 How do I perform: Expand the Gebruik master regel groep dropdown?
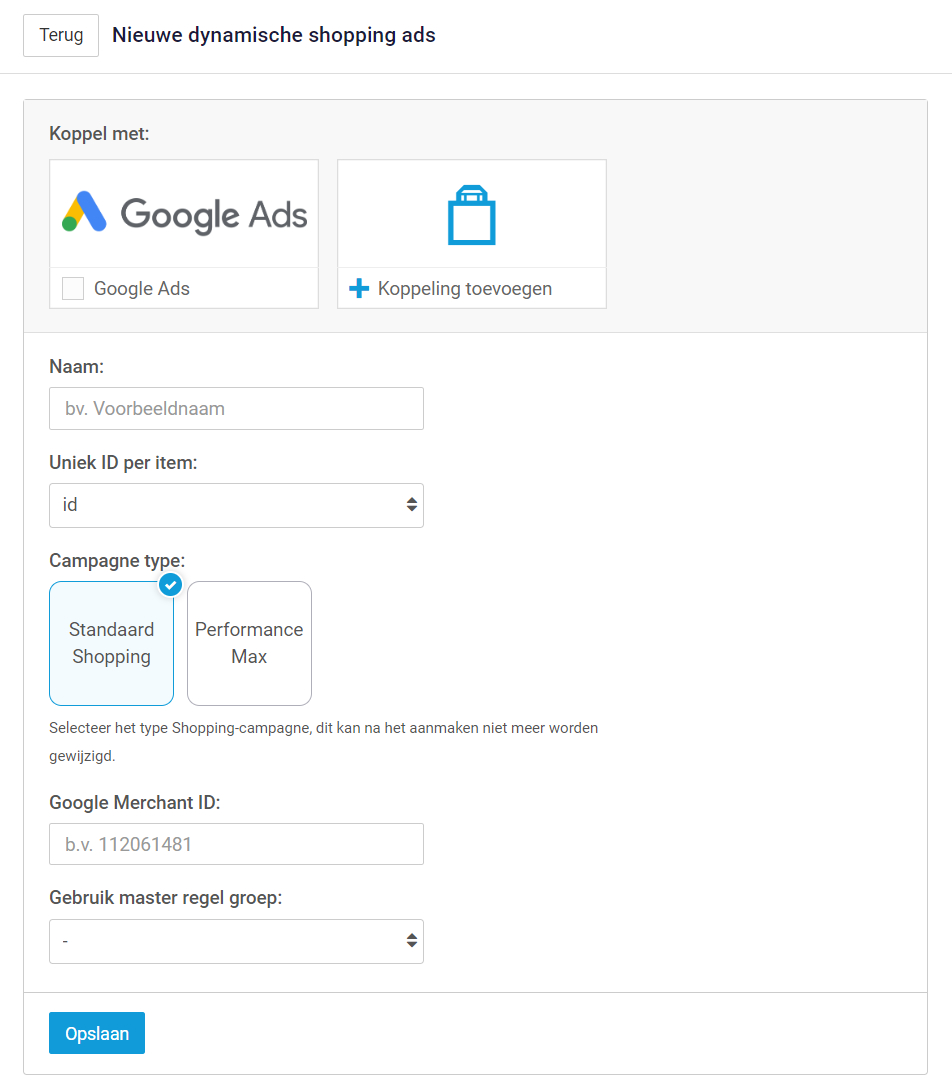pyautogui.click(x=236, y=941)
